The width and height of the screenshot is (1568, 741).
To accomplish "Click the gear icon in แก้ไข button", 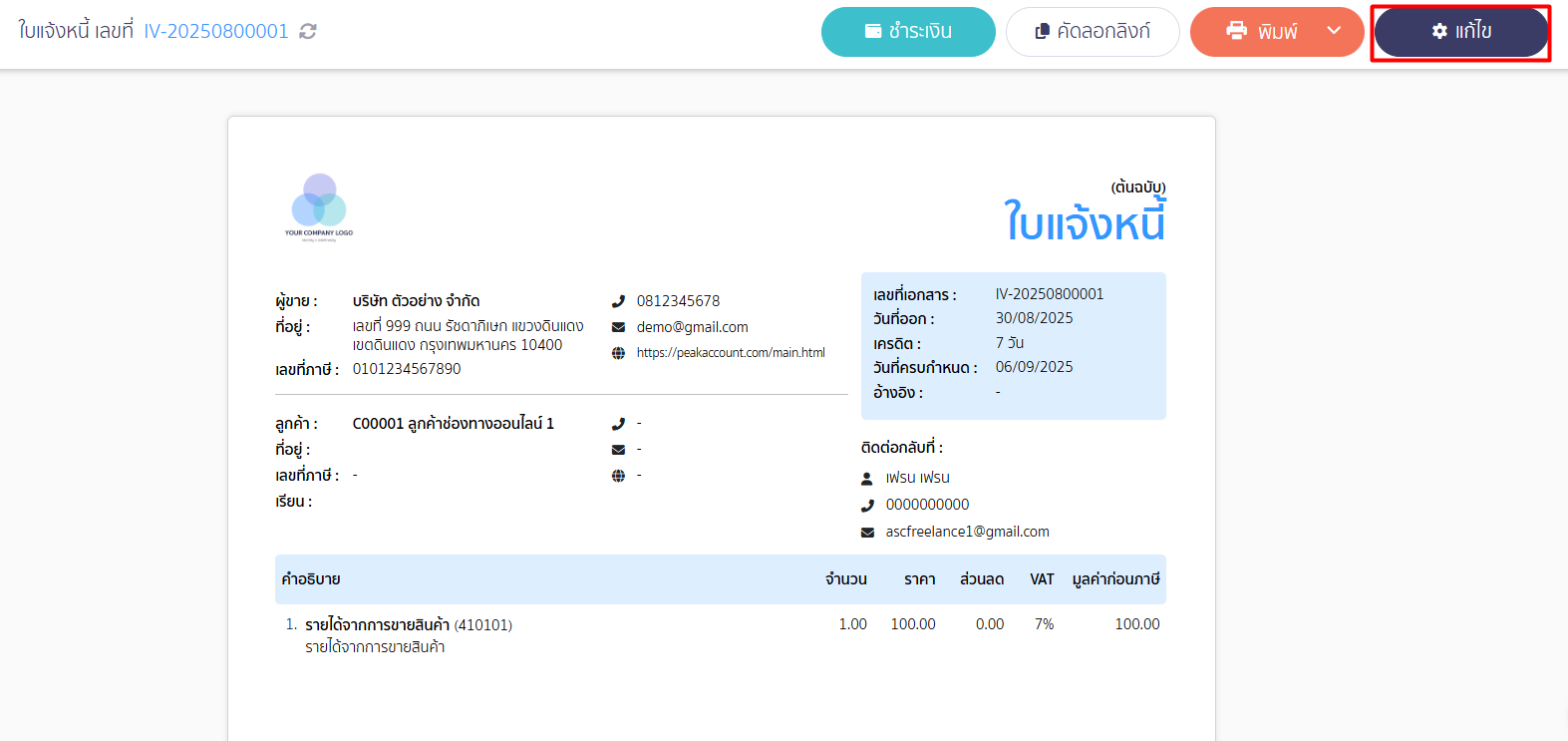I will [1439, 32].
